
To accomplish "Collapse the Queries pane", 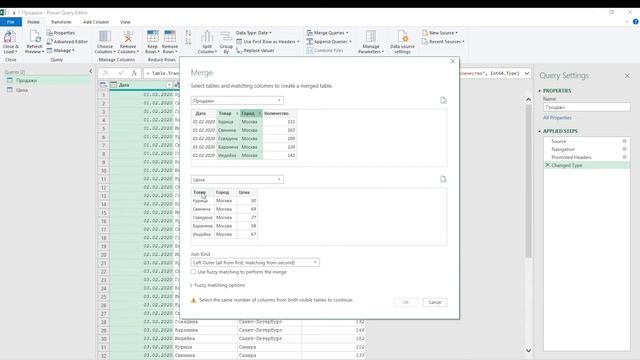I will 91,71.
